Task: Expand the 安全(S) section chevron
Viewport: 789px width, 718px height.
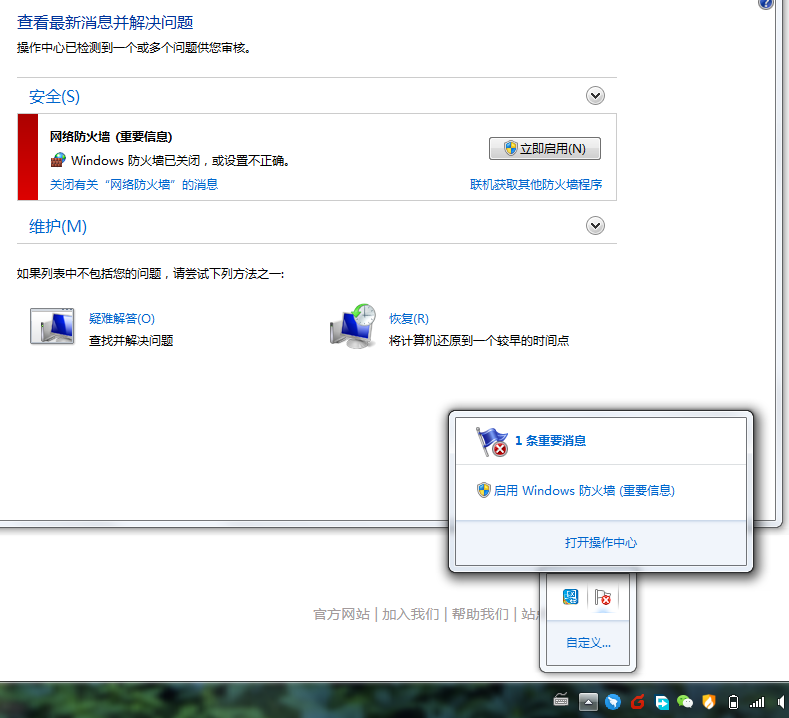Action: pyautogui.click(x=595, y=96)
